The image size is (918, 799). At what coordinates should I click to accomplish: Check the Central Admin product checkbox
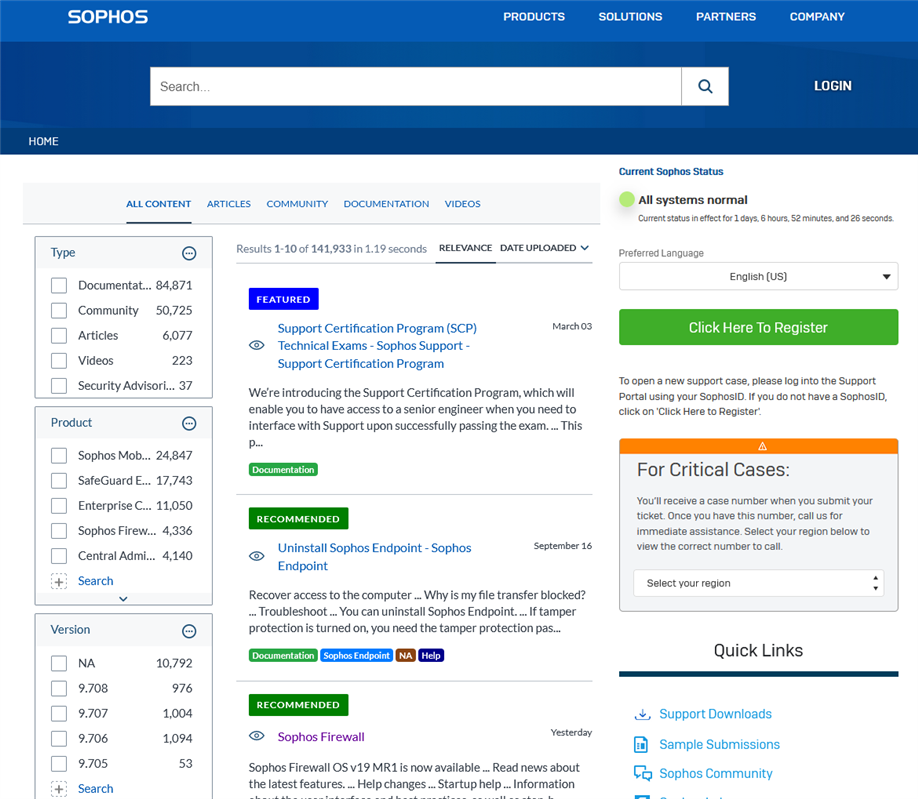(59, 556)
